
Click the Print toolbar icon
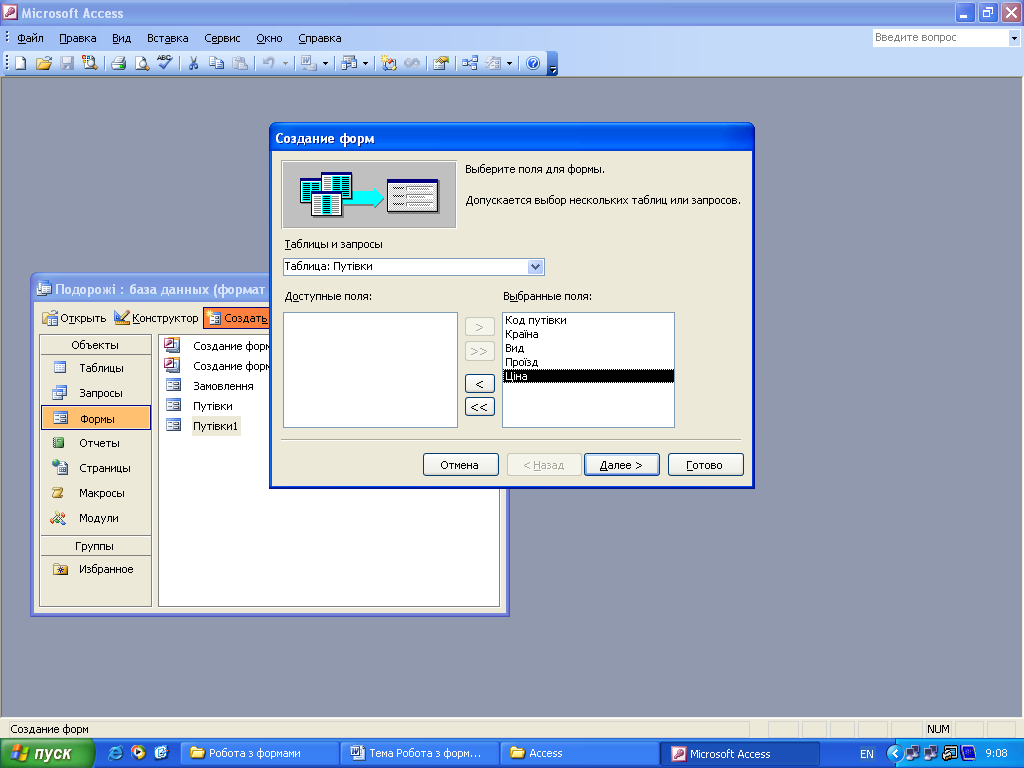118,63
